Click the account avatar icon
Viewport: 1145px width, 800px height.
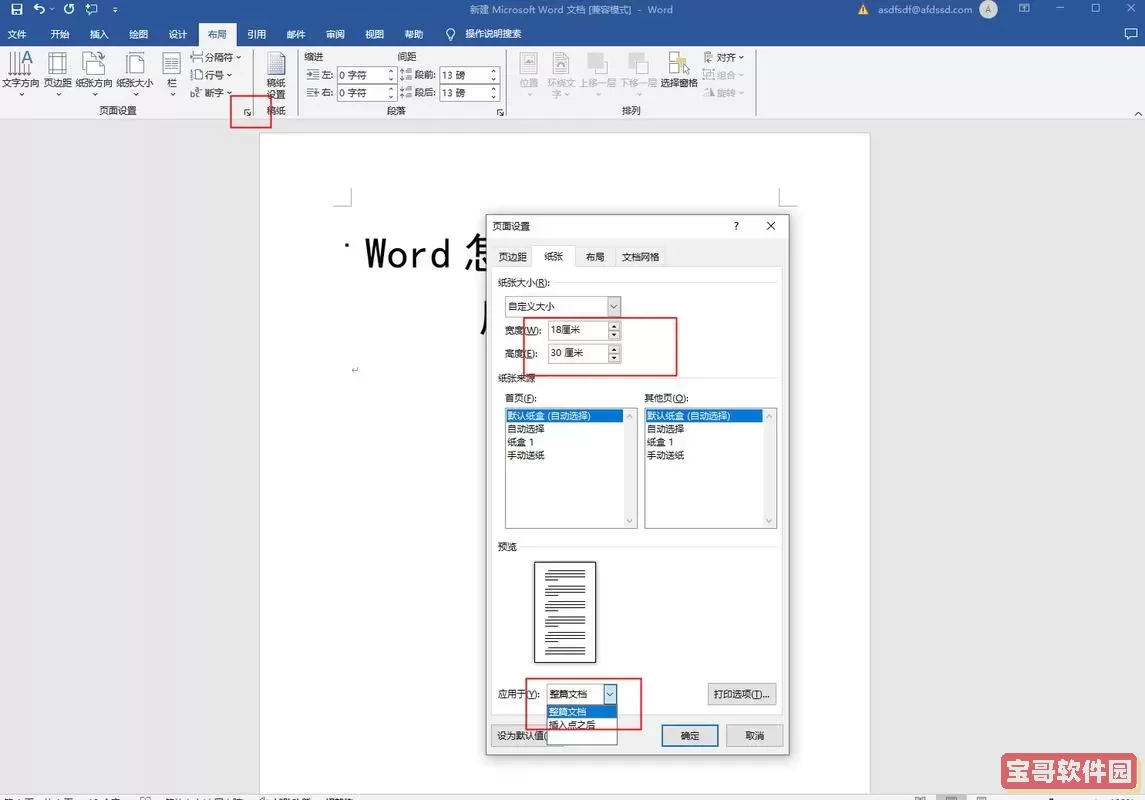pyautogui.click(x=988, y=9)
